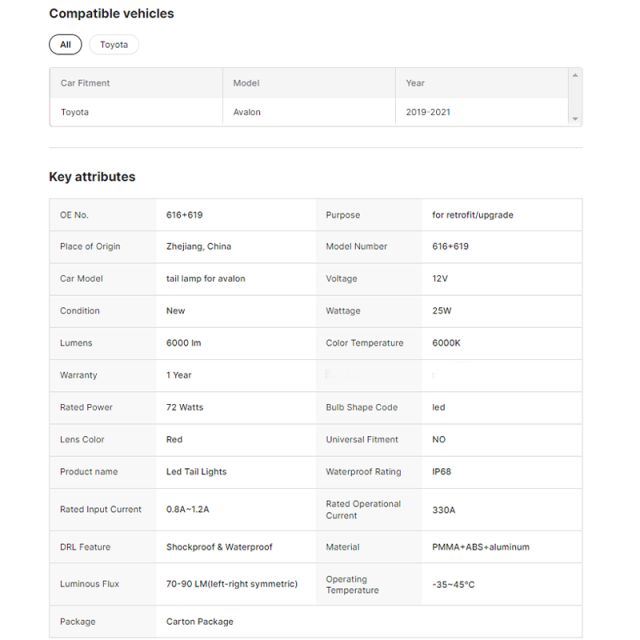Click the fitment table scroll-up arrow
Screen dimensions: 640x640
point(575,76)
